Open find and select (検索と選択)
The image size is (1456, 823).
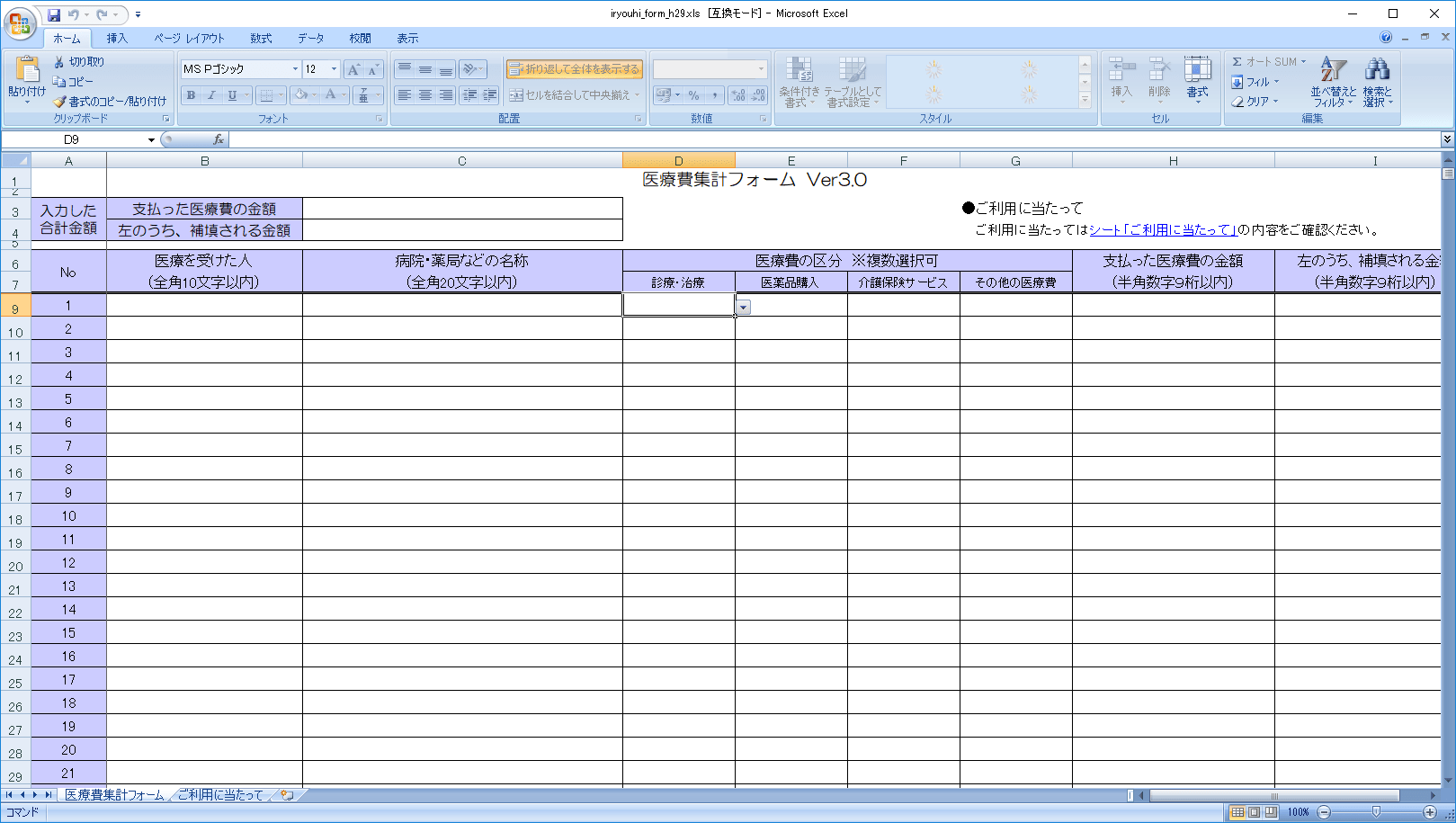pyautogui.click(x=1377, y=82)
